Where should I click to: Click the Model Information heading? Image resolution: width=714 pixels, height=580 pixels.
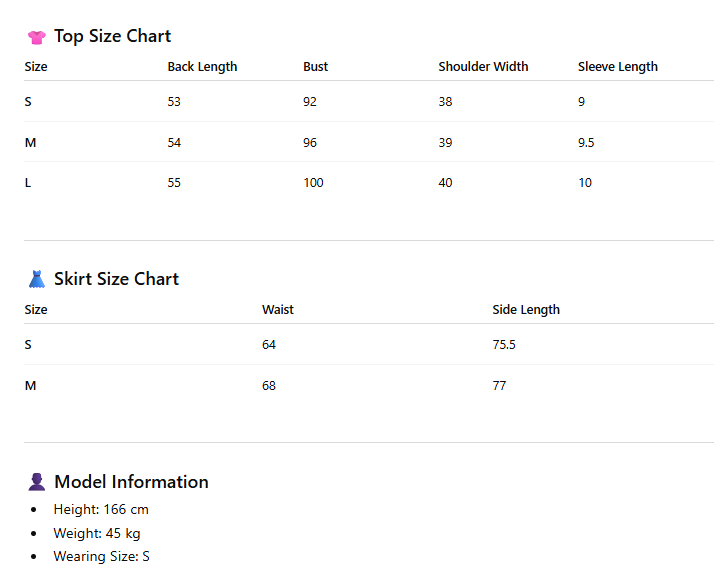131,482
